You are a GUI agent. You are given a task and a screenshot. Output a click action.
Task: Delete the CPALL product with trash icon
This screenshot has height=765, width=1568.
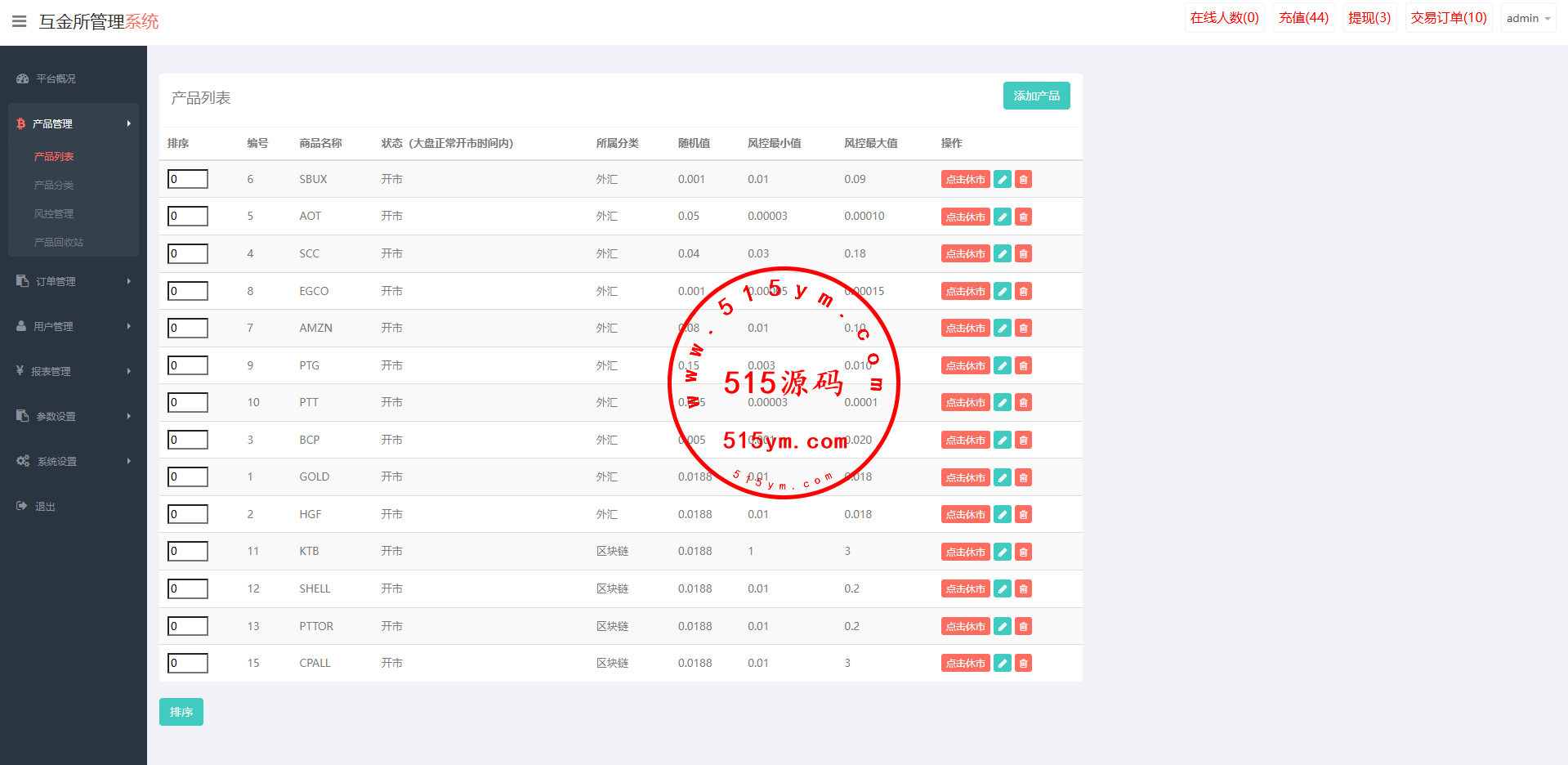coord(1023,664)
